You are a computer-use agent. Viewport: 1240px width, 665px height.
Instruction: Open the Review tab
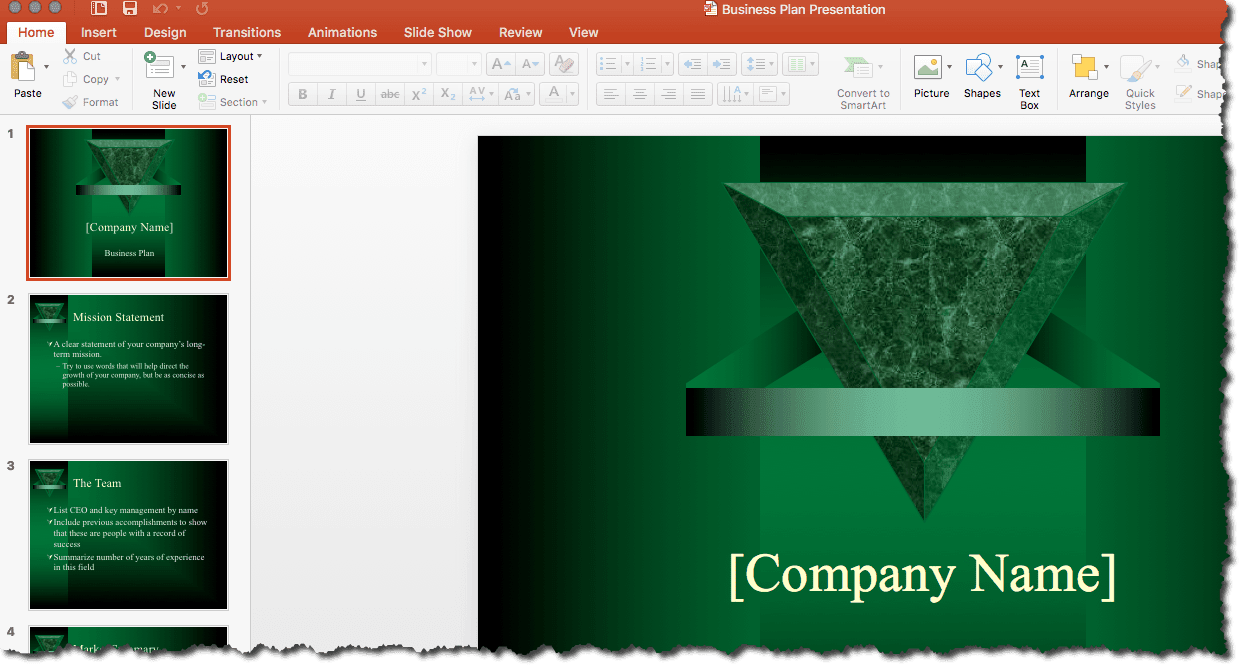coord(520,32)
